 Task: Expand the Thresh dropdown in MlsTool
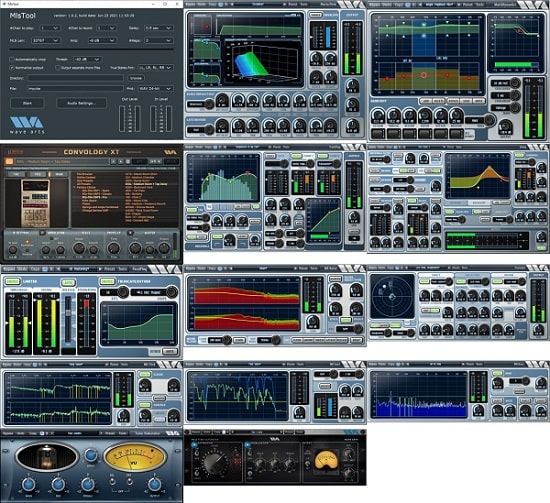click(x=87, y=59)
